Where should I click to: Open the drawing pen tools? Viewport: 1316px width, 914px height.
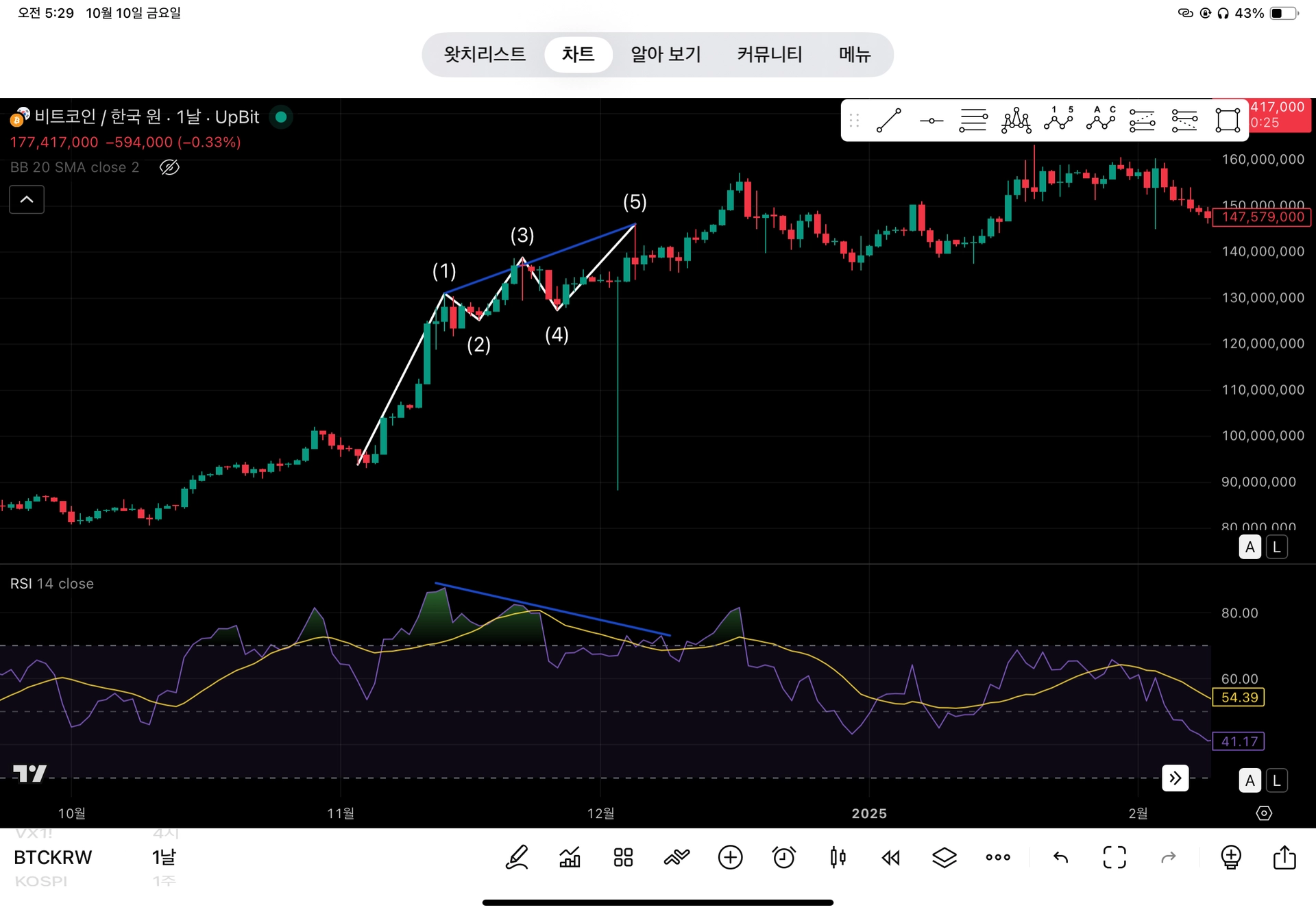point(517,857)
